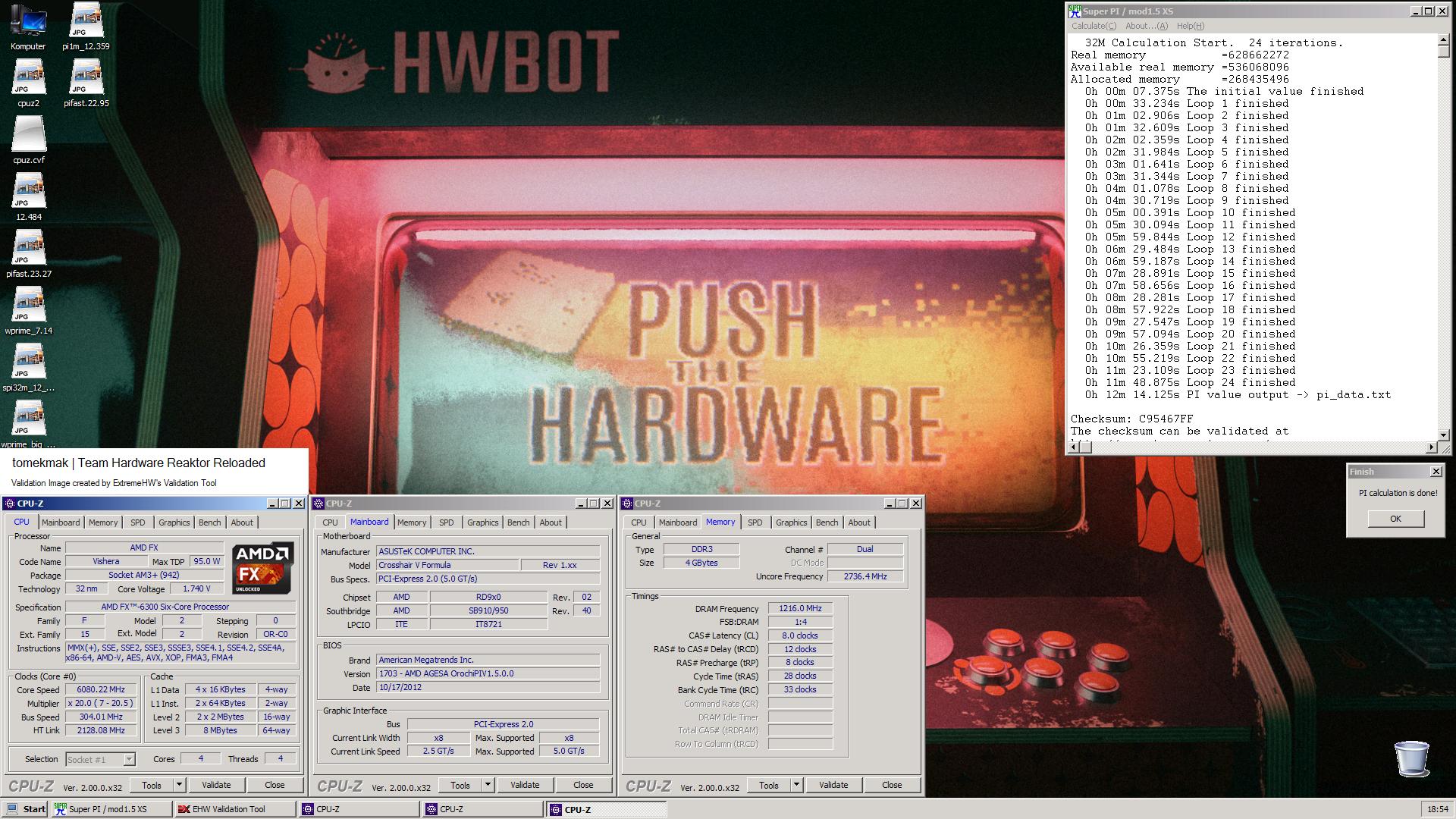Select the cpuz2 JPG desktop icon
Viewport: 1456px width, 819px height.
point(28,84)
